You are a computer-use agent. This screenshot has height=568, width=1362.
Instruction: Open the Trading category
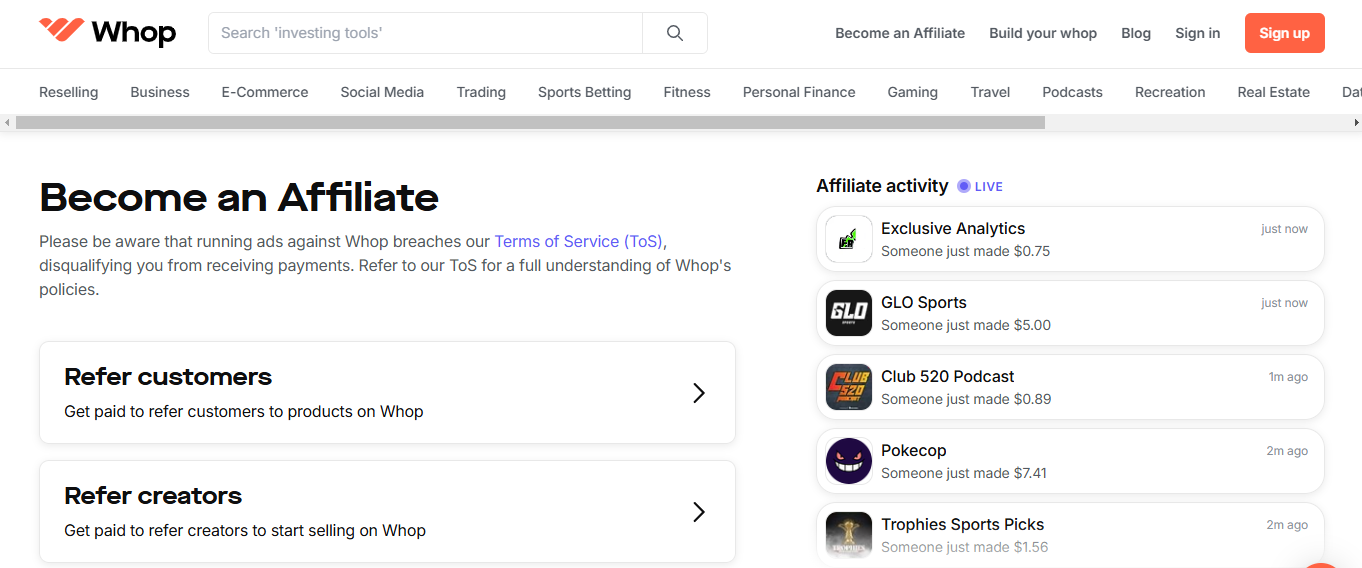(481, 92)
